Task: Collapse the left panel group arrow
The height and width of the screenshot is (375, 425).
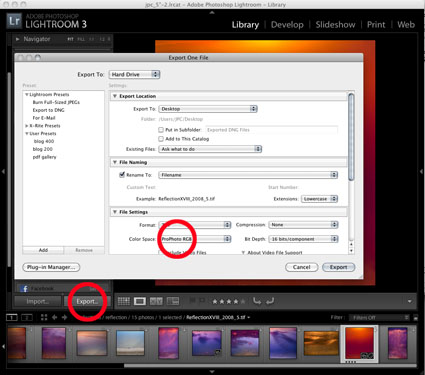Action: point(3,171)
